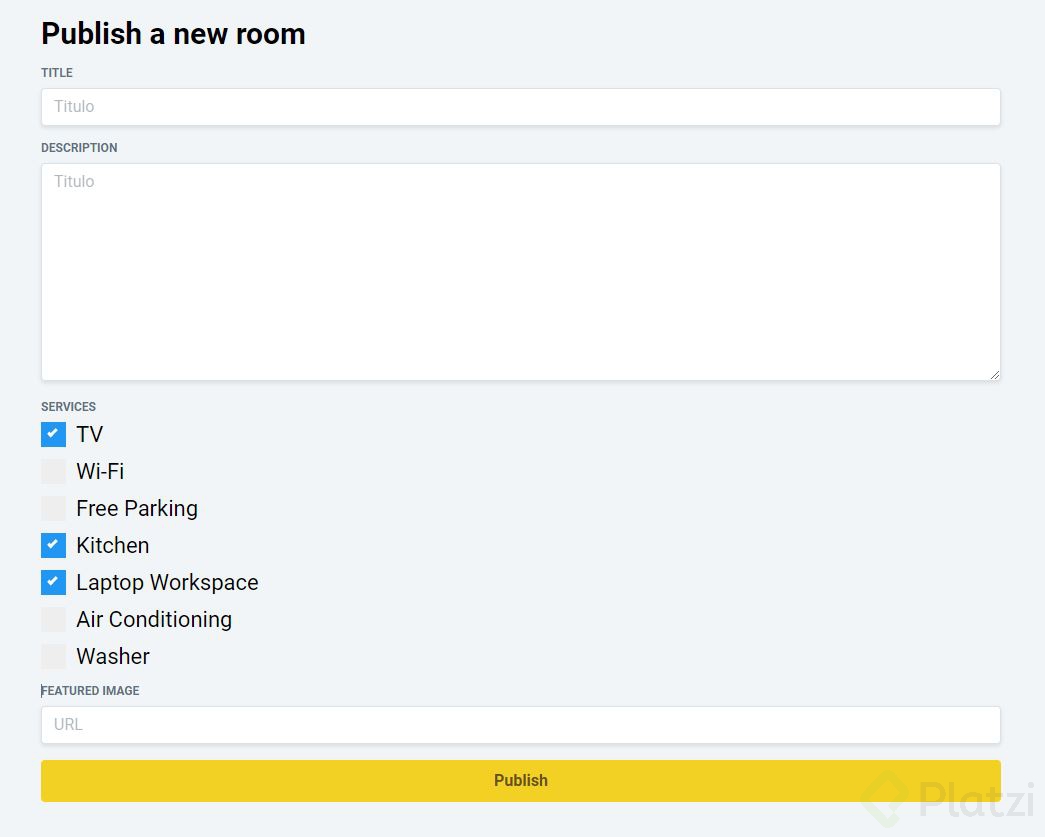Click the TITLE field label

pyautogui.click(x=57, y=73)
